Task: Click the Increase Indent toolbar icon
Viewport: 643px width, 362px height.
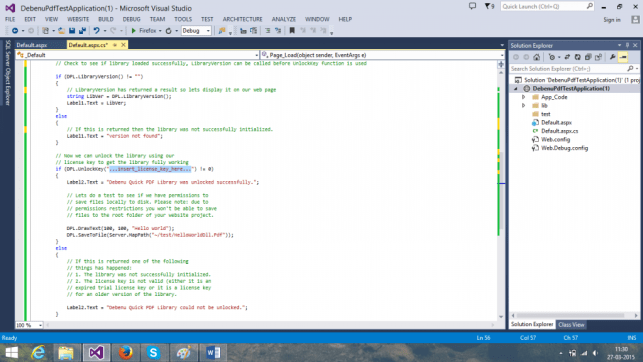Action: pos(278,31)
